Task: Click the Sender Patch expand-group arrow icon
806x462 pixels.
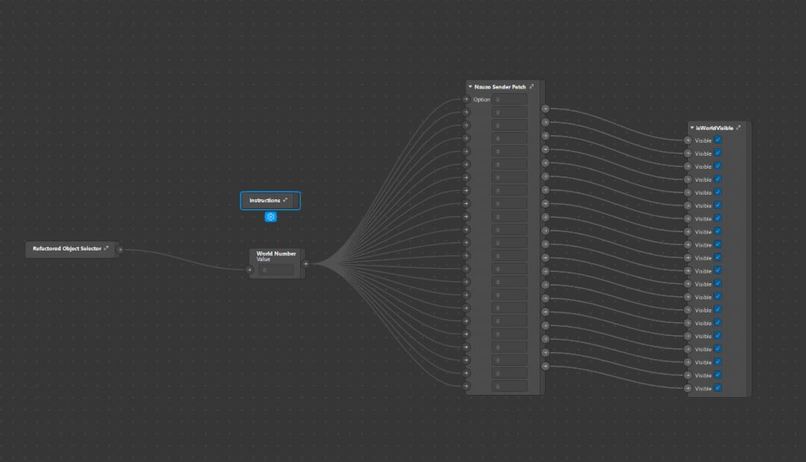Action: (x=532, y=87)
